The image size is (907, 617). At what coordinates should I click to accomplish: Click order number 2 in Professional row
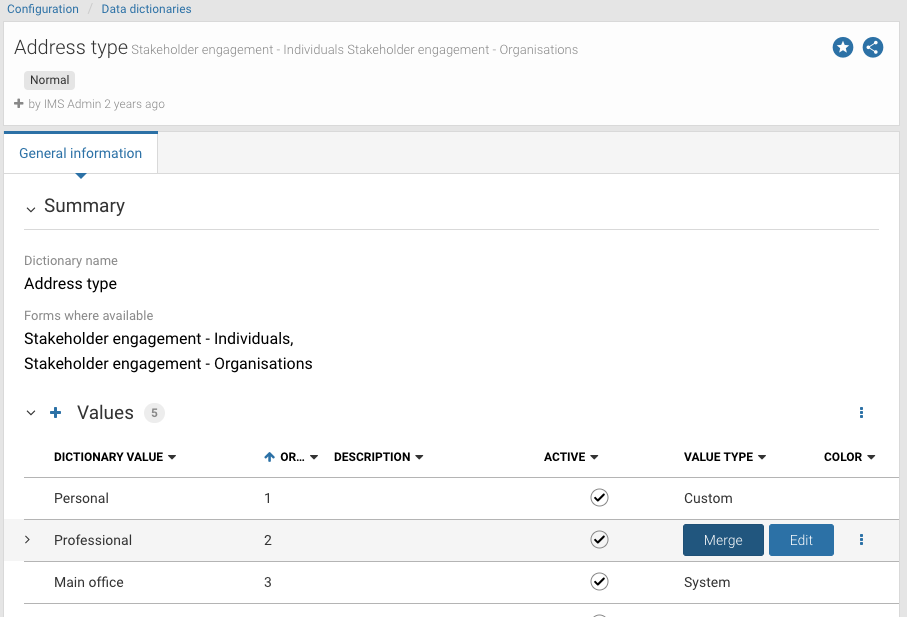pyautogui.click(x=268, y=540)
